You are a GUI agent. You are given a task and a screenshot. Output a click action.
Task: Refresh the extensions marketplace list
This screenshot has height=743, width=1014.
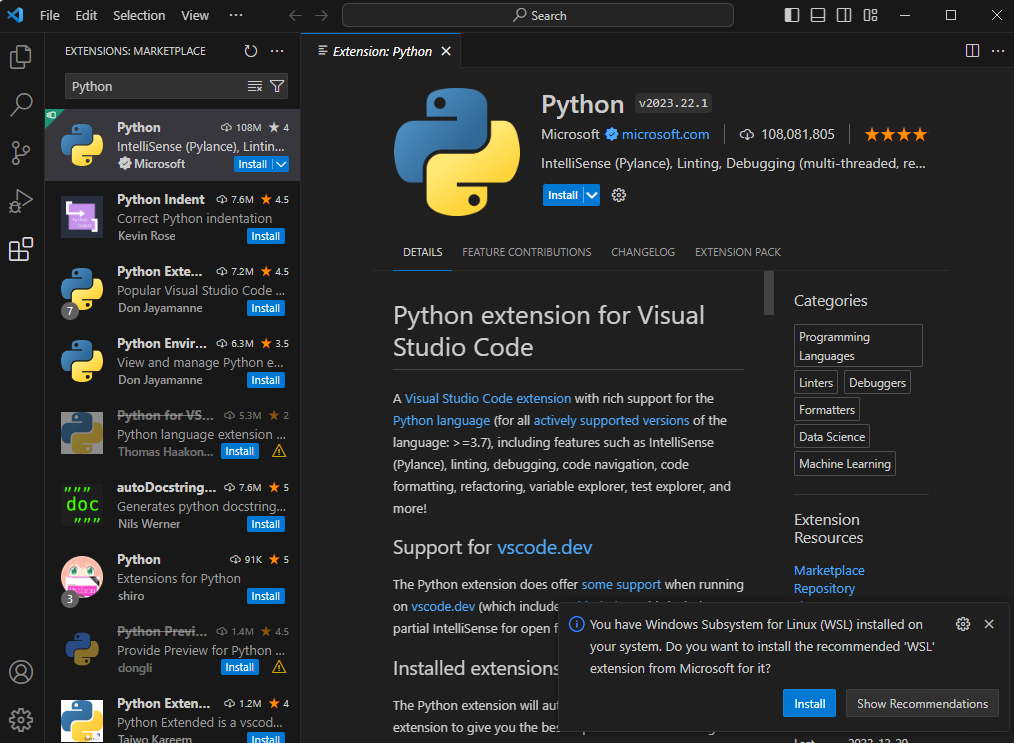pyautogui.click(x=251, y=51)
